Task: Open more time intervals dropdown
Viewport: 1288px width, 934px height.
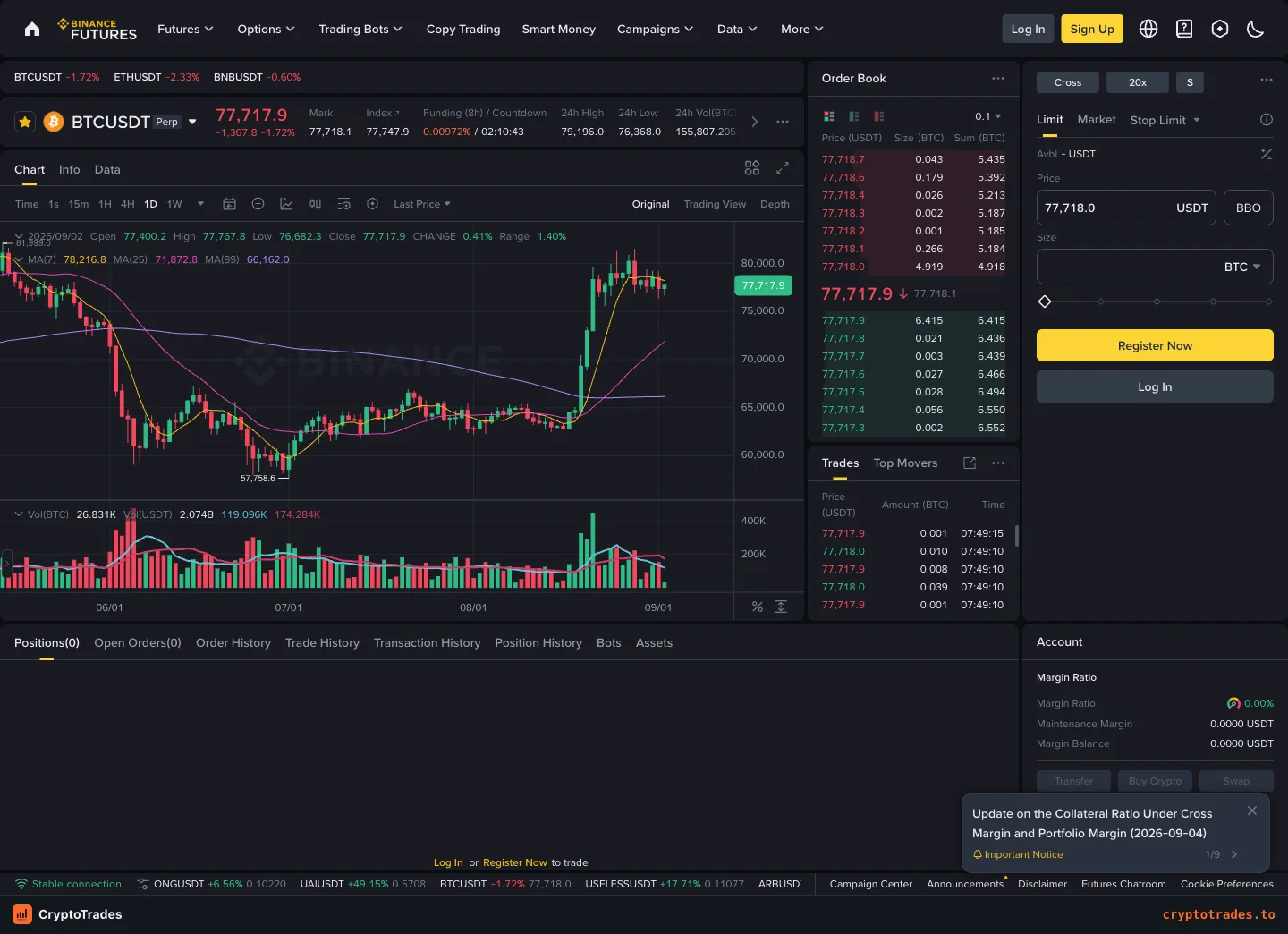Action: coord(200,204)
